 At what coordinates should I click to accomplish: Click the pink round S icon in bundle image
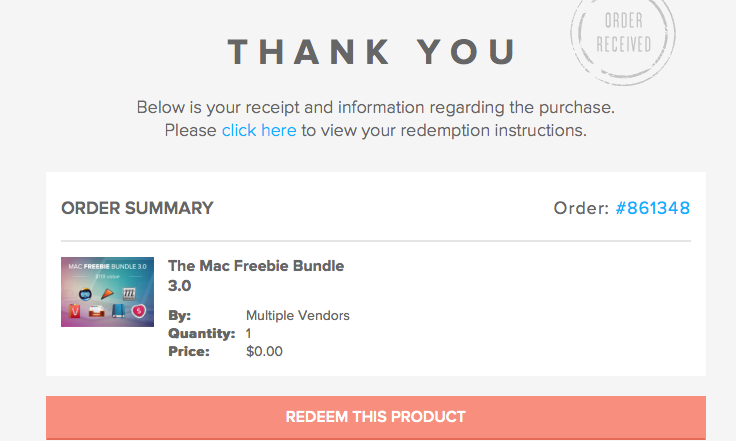coord(139,312)
